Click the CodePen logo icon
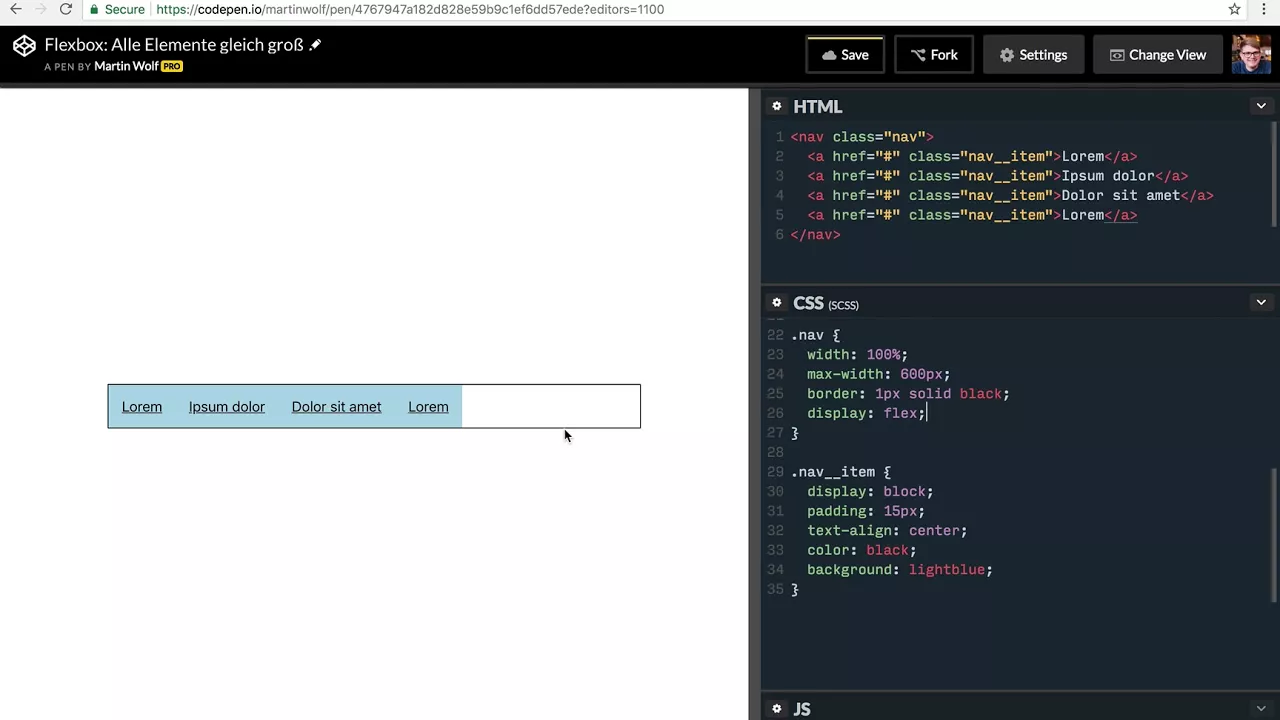This screenshot has height=720, width=1280. tap(24, 46)
